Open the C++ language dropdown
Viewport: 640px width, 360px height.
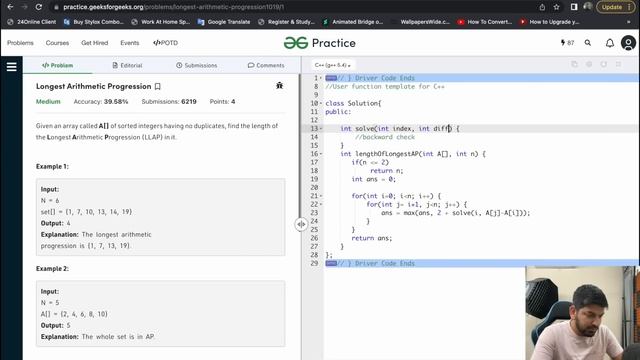pos(333,65)
